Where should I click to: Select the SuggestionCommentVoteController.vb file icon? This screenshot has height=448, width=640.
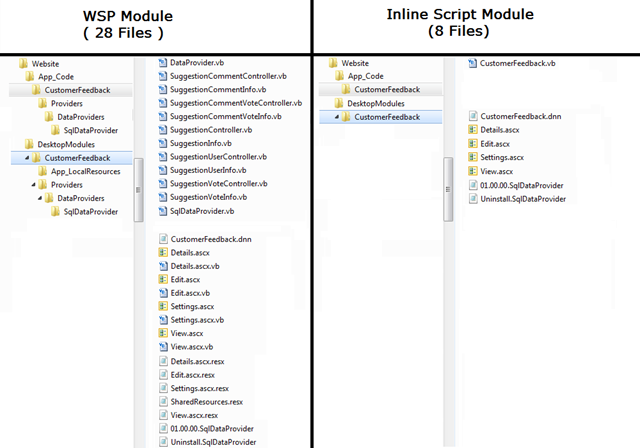pyautogui.click(x=163, y=103)
